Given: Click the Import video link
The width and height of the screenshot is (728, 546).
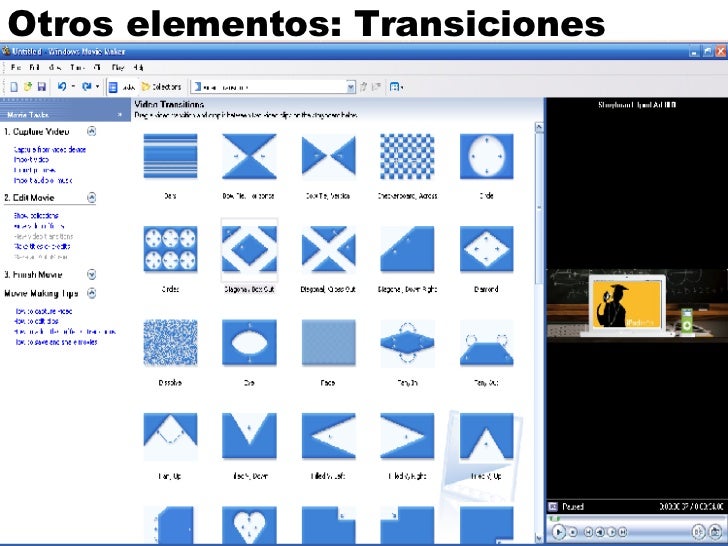Looking at the screenshot, I should pyautogui.click(x=32, y=160).
